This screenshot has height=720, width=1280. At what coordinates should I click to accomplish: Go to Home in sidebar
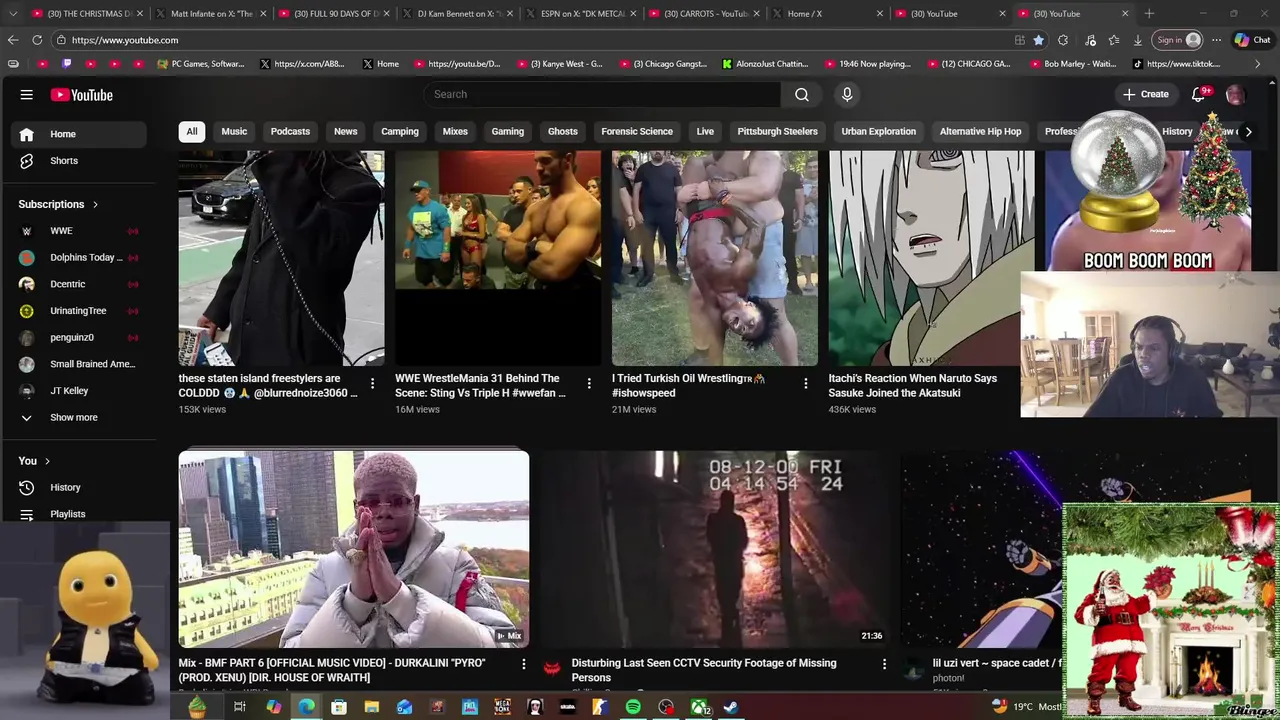point(80,134)
